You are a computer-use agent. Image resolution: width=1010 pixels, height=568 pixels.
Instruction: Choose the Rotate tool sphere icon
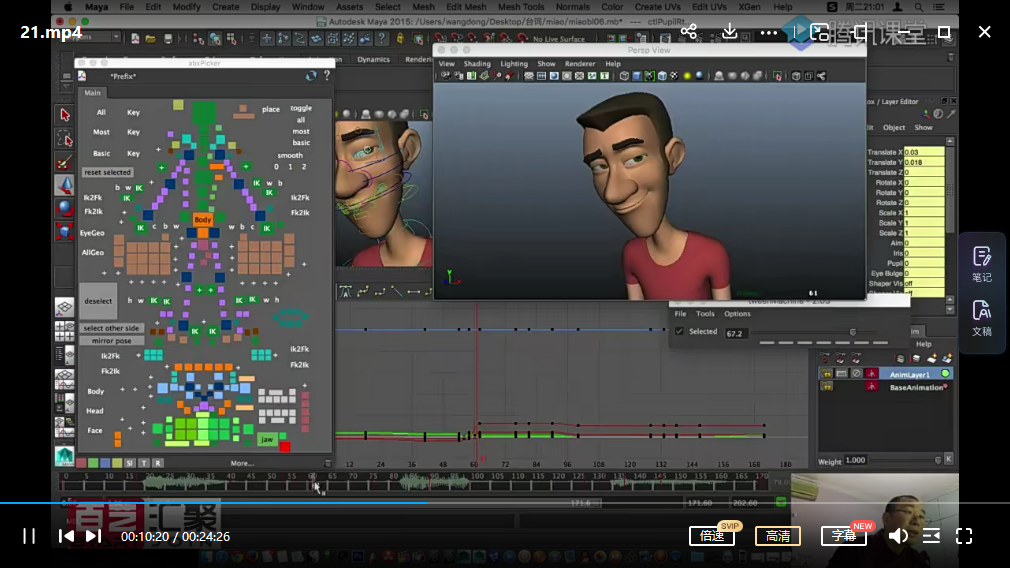tap(64, 208)
